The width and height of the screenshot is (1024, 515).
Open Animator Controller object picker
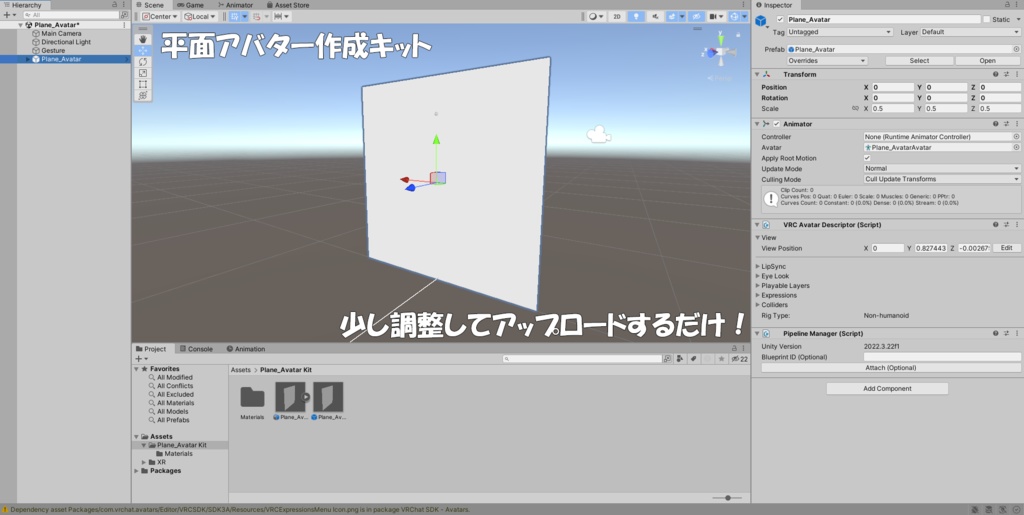click(x=1016, y=136)
